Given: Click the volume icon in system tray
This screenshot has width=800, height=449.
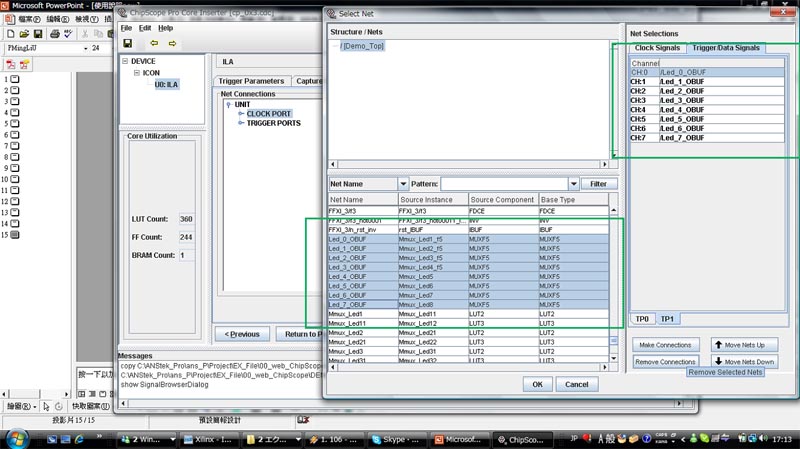Looking at the screenshot, I should point(763,438).
